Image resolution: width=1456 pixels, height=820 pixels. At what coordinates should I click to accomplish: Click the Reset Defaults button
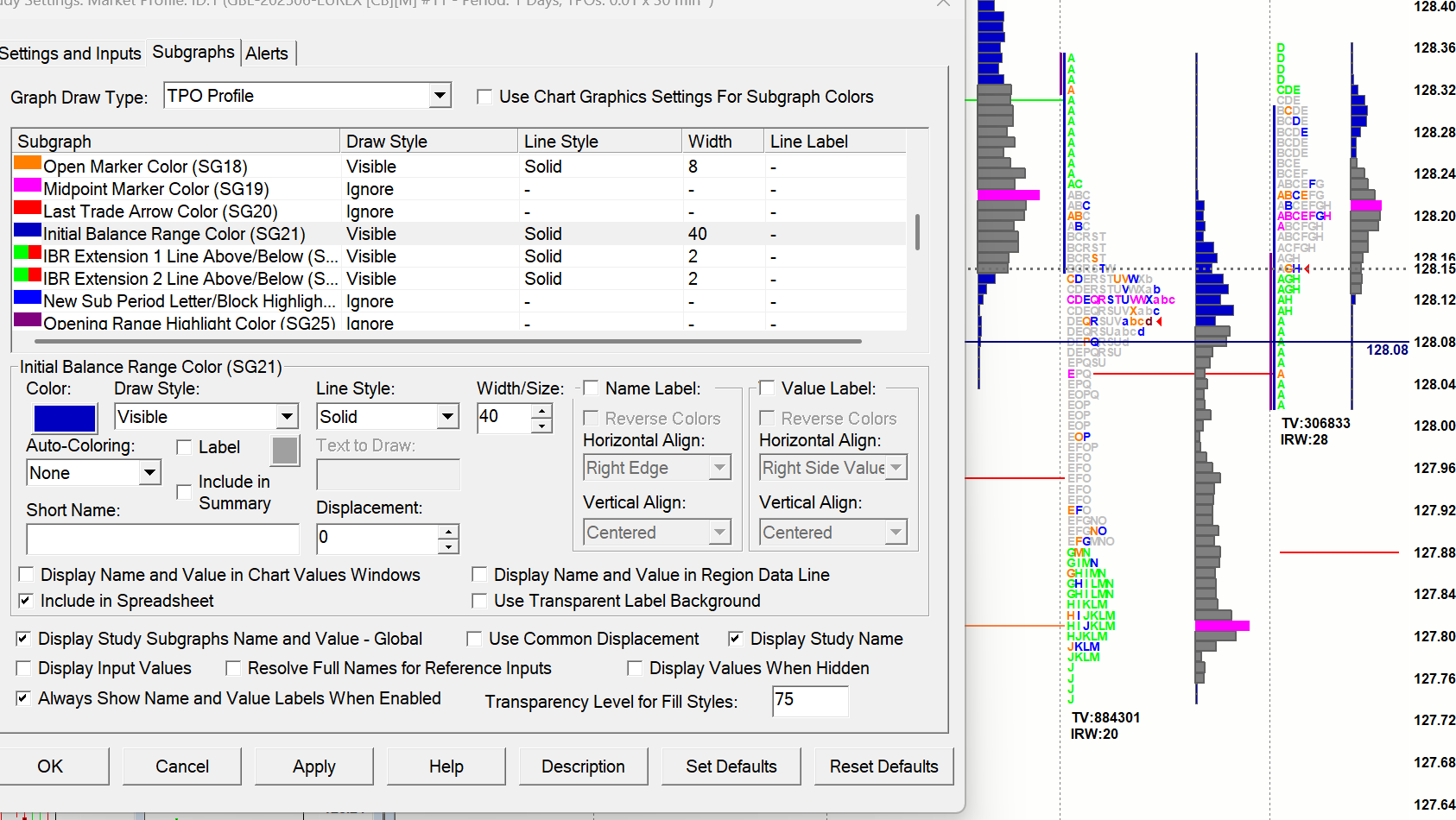[x=883, y=766]
